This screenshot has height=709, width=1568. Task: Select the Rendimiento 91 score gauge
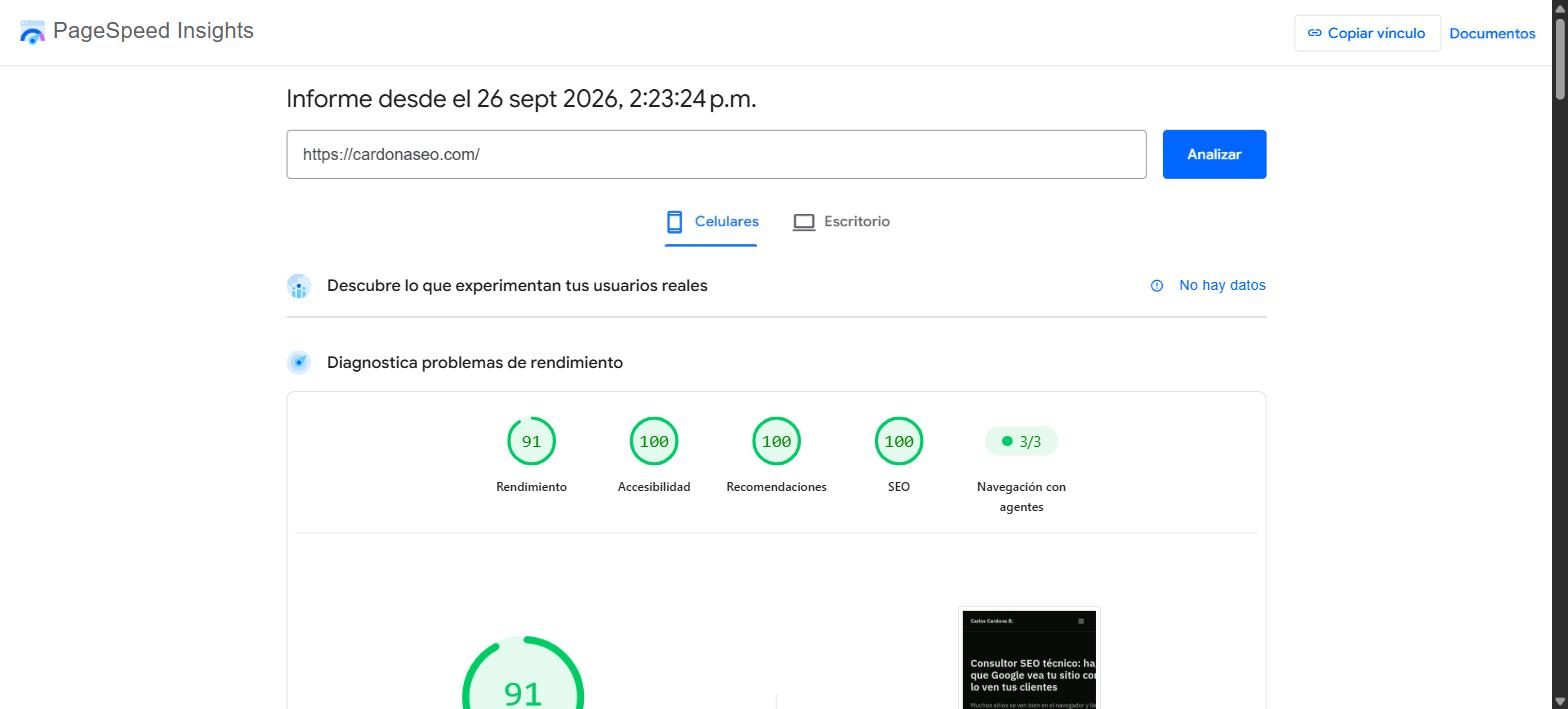pos(531,441)
